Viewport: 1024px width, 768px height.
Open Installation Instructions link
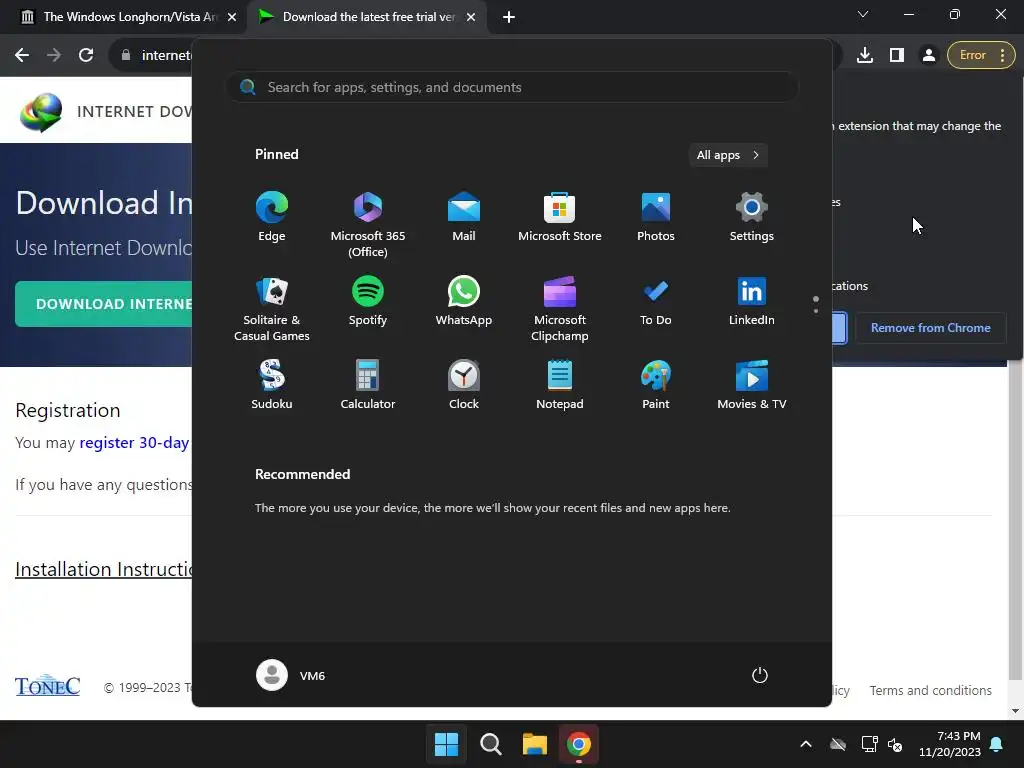pyautogui.click(x=104, y=569)
